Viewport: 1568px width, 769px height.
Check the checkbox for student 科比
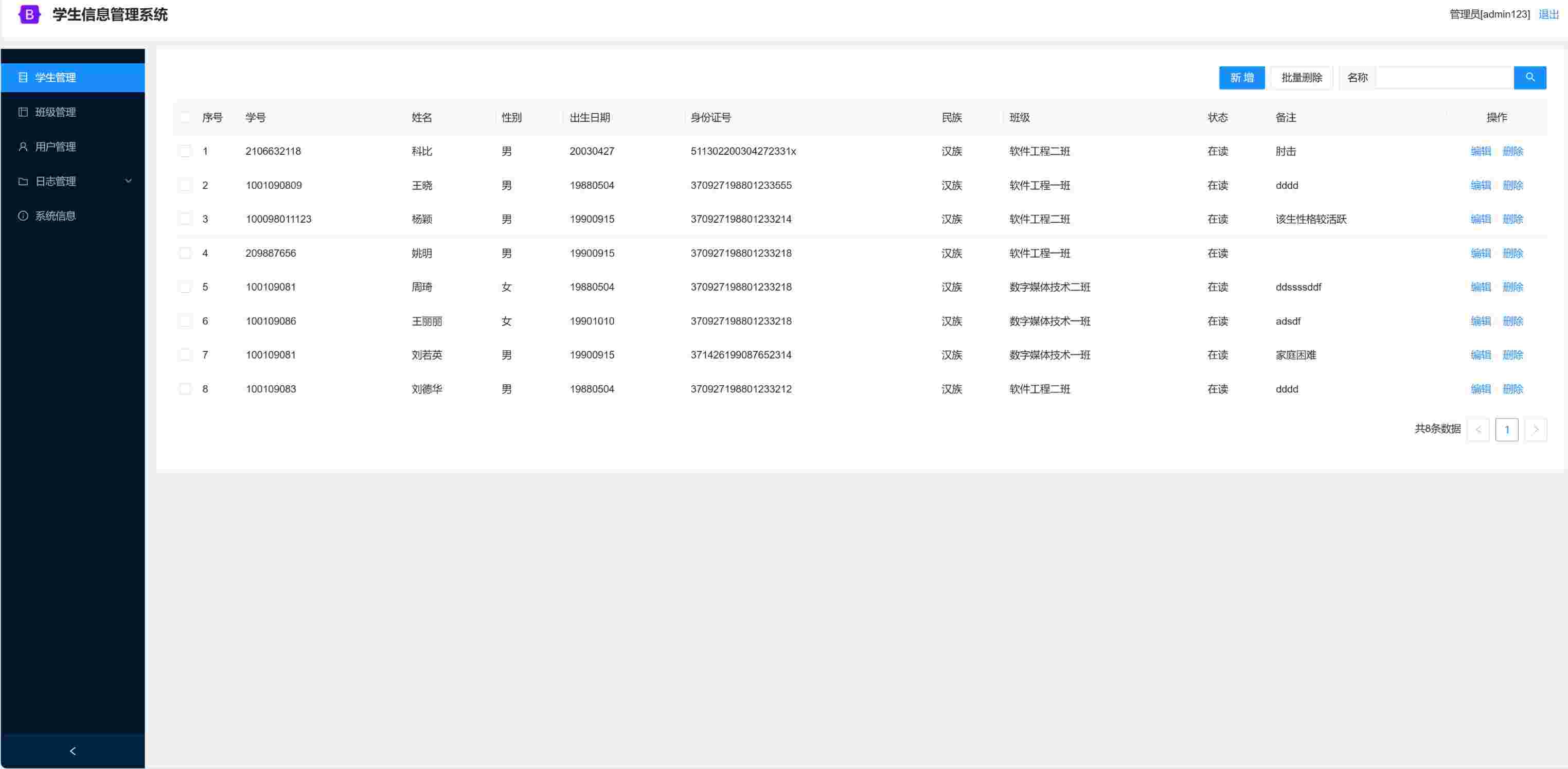[x=185, y=151]
